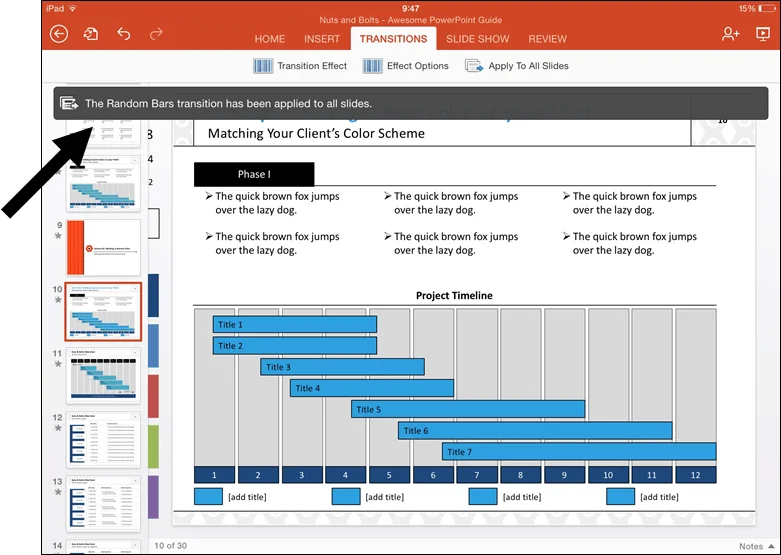Click the 10 of 30 slide counter
The width and height of the screenshot is (781, 555).
click(x=170, y=546)
